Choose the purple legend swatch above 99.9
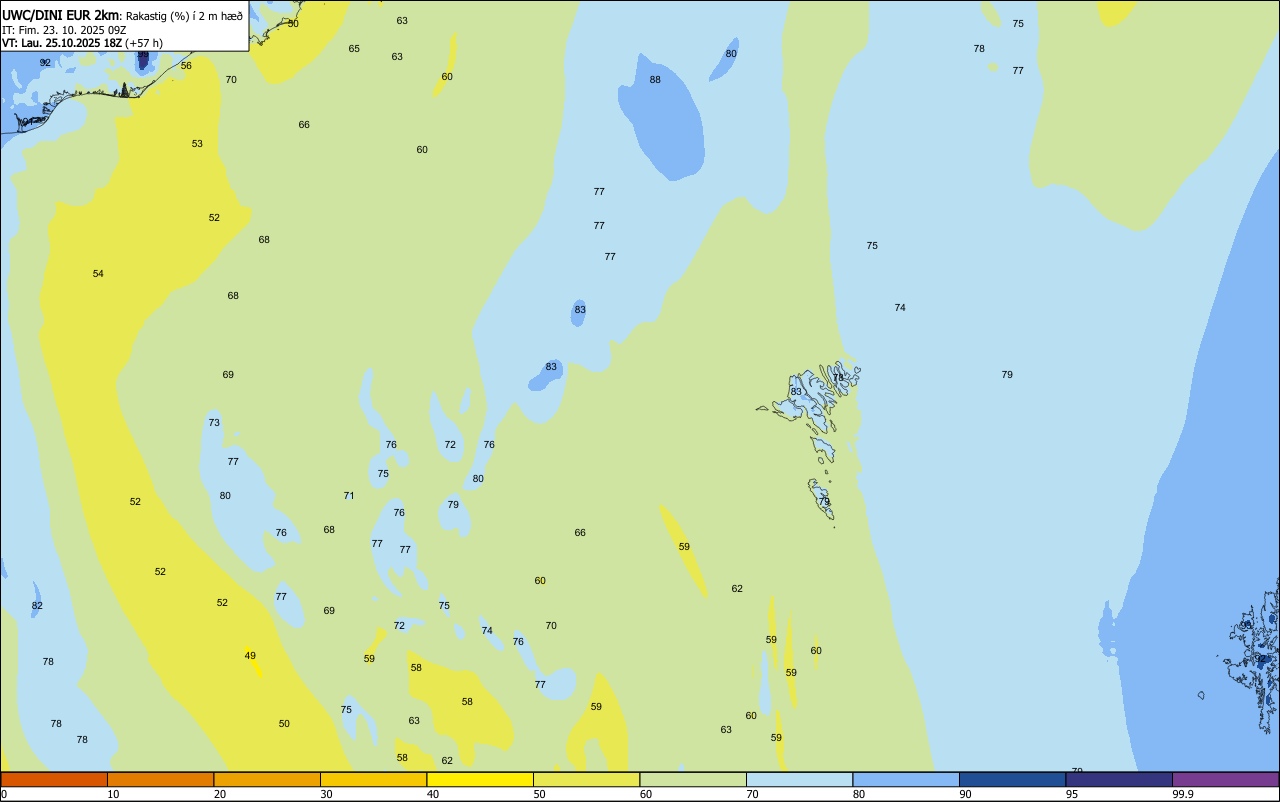The image size is (1280, 802). point(1225,779)
